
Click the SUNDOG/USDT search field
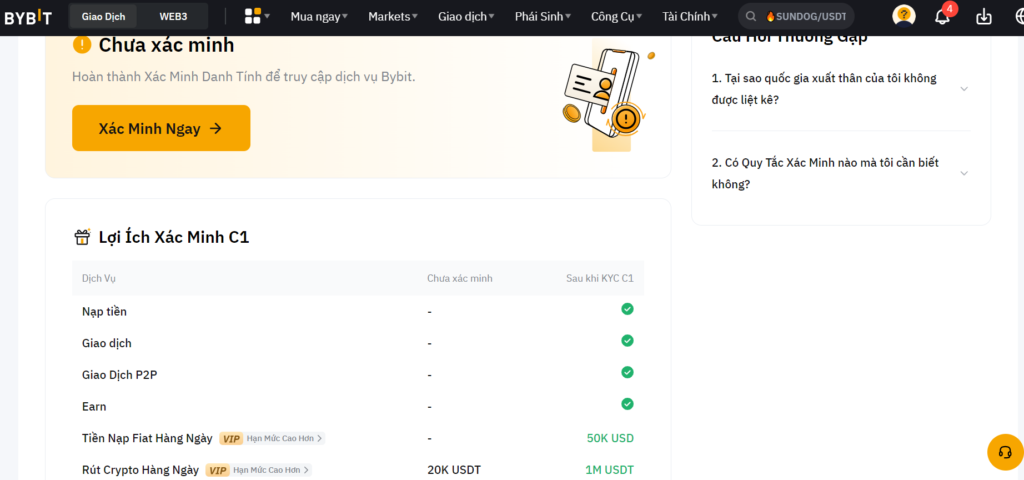(x=805, y=16)
